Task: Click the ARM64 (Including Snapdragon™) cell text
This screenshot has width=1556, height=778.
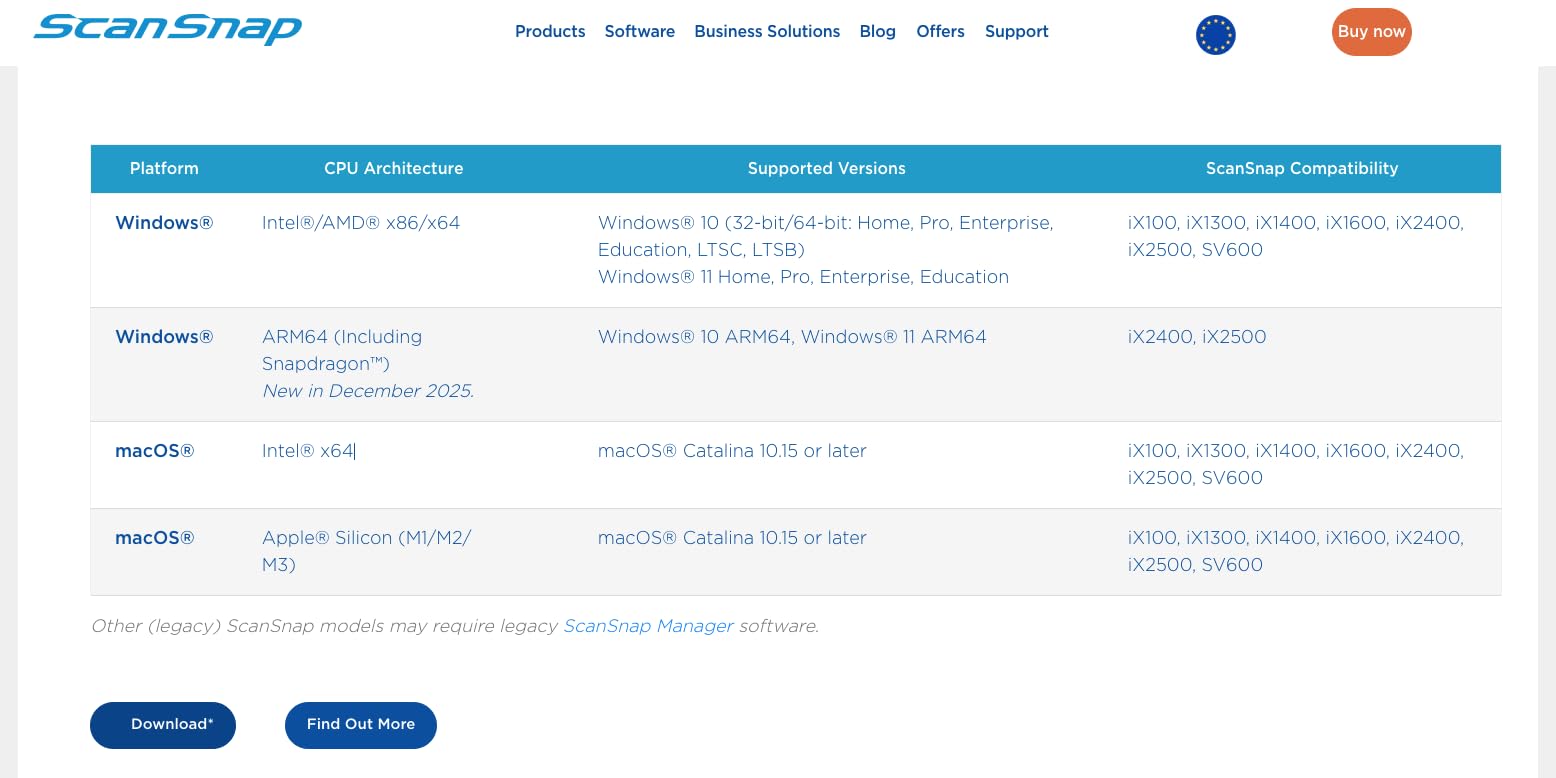Action: point(342,350)
